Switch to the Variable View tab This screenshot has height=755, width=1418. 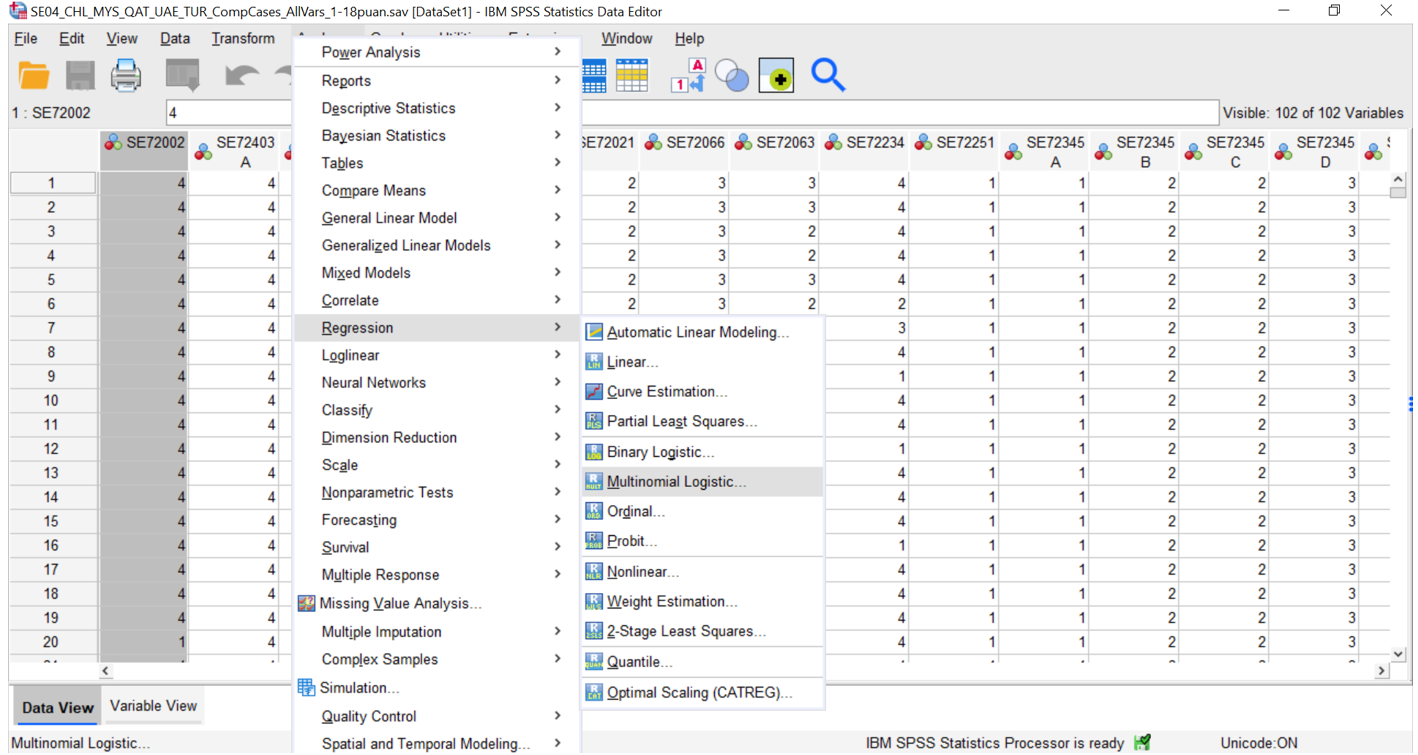pyautogui.click(x=153, y=706)
